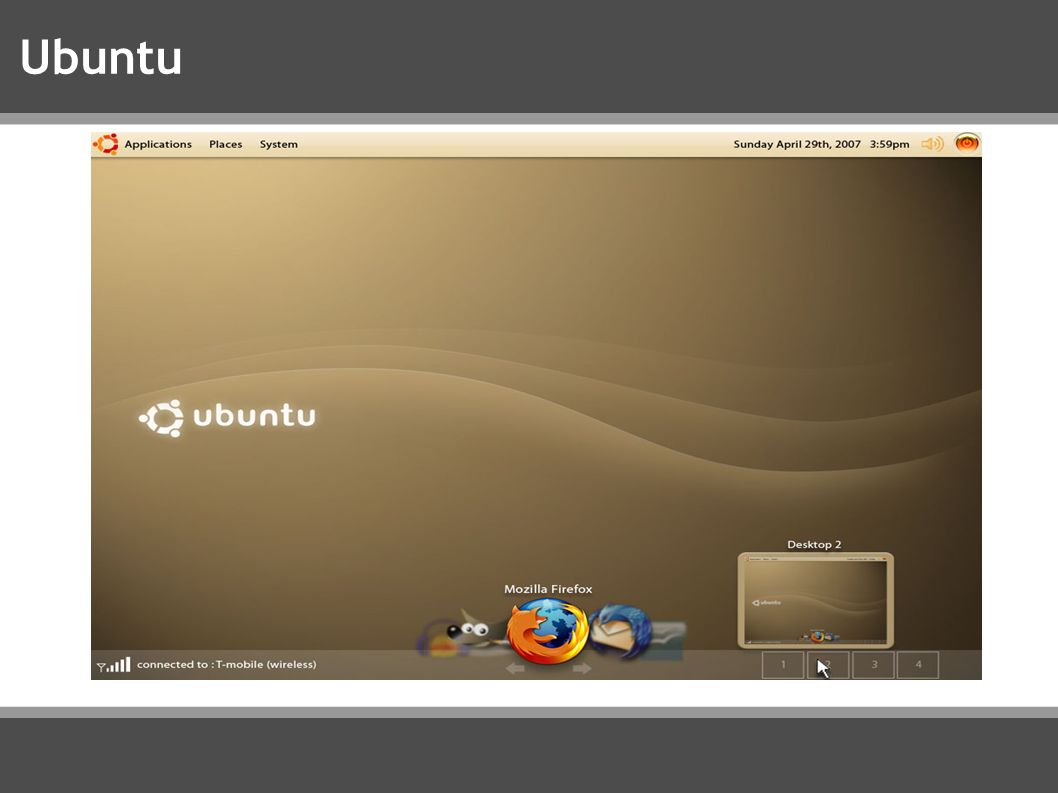Click the dock's right arrow
This screenshot has height=793, width=1058.
582,668
